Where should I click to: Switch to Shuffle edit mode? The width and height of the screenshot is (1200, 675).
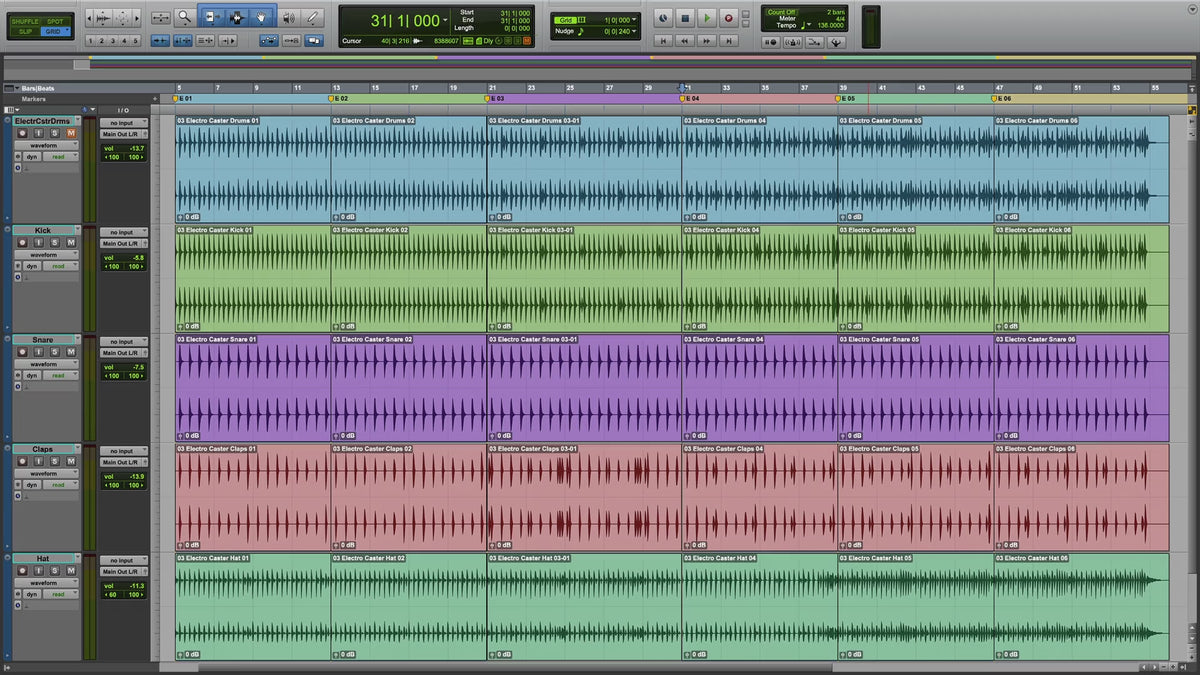[x=24, y=21]
